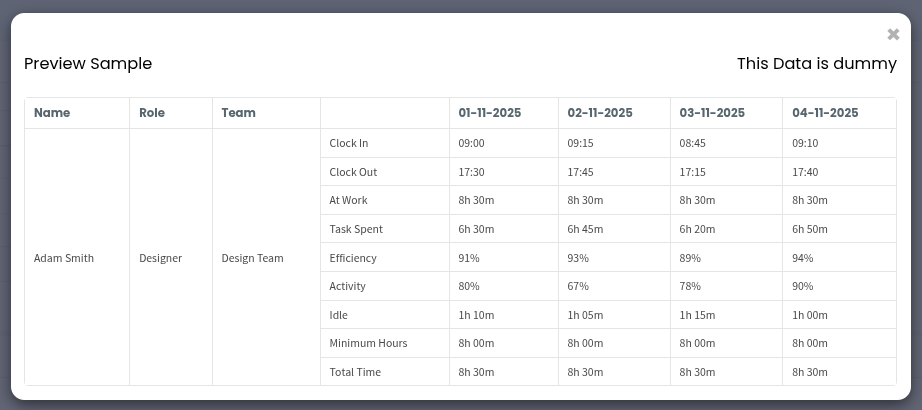Image resolution: width=922 pixels, height=410 pixels.
Task: Select the 03-11-2025 date column header
Action: pos(712,113)
